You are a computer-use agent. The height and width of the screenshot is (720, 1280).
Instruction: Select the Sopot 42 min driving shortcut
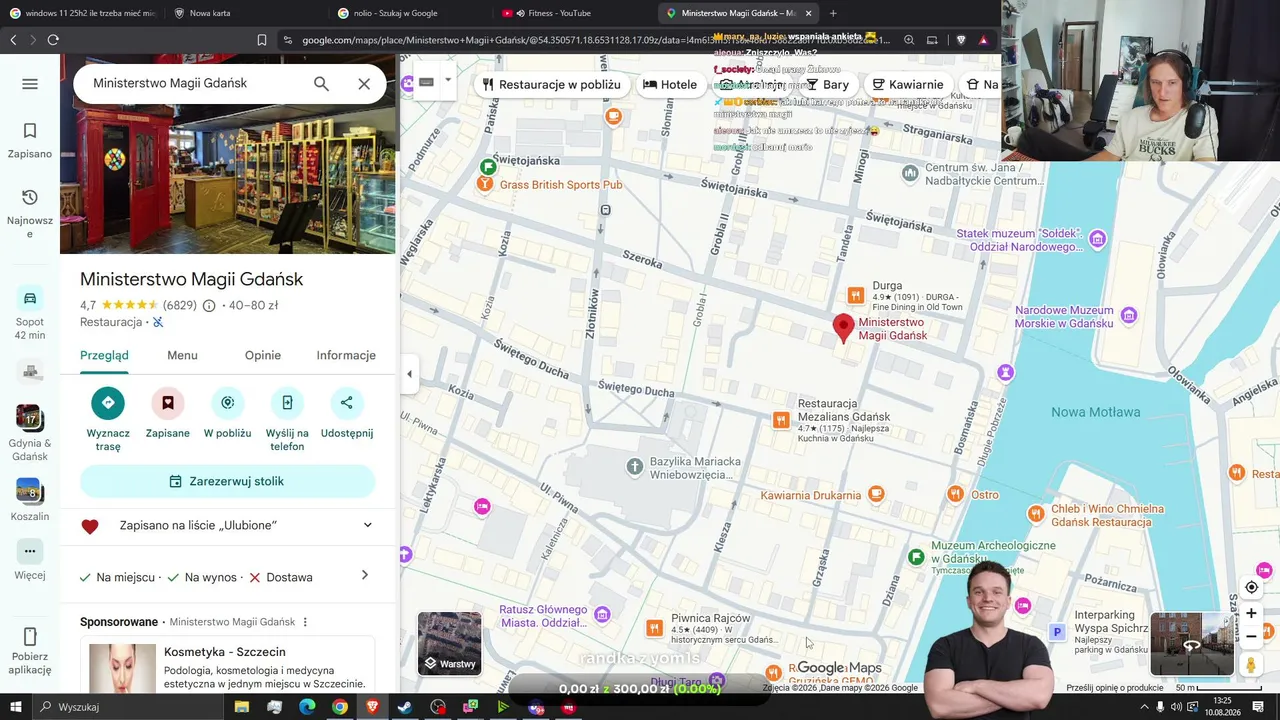tap(30, 314)
